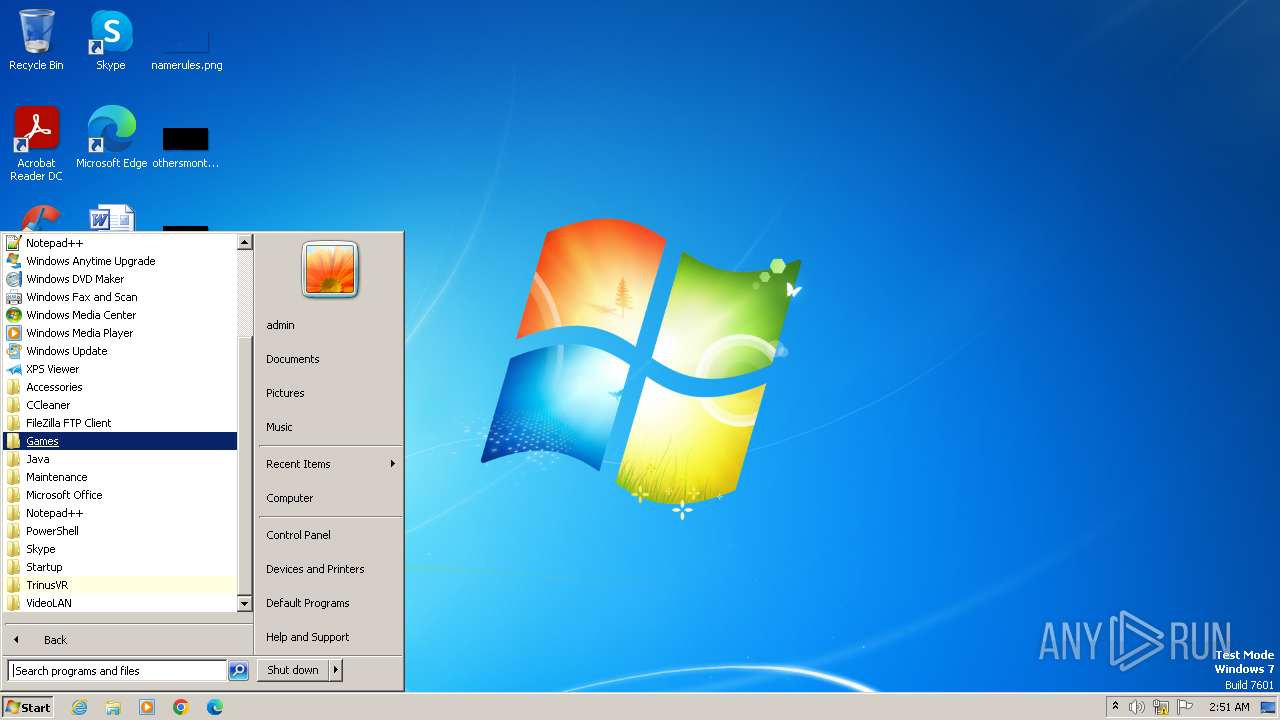Click the search magnifier button
This screenshot has height=720, width=1280.
238,671
